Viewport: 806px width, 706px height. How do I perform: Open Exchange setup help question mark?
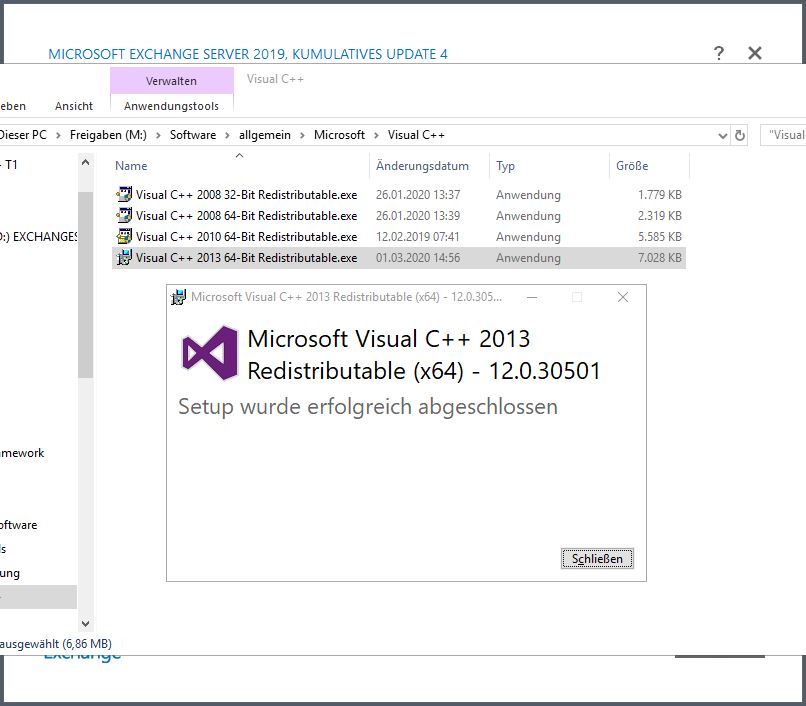point(719,53)
